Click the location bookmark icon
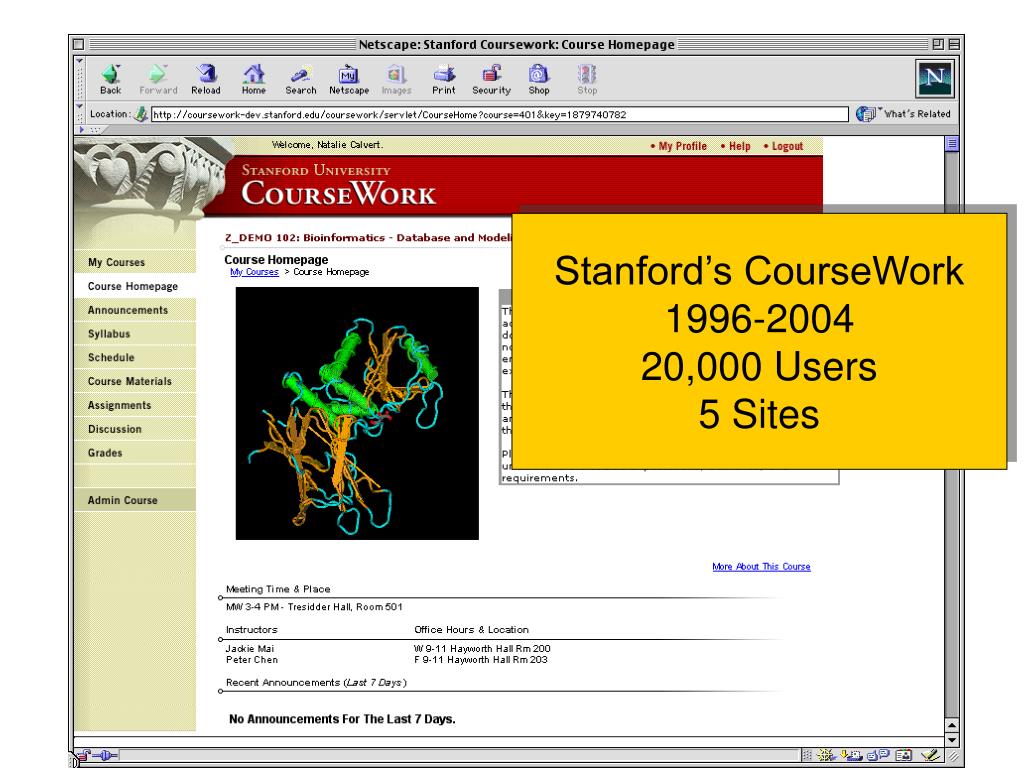 pyautogui.click(x=140, y=114)
